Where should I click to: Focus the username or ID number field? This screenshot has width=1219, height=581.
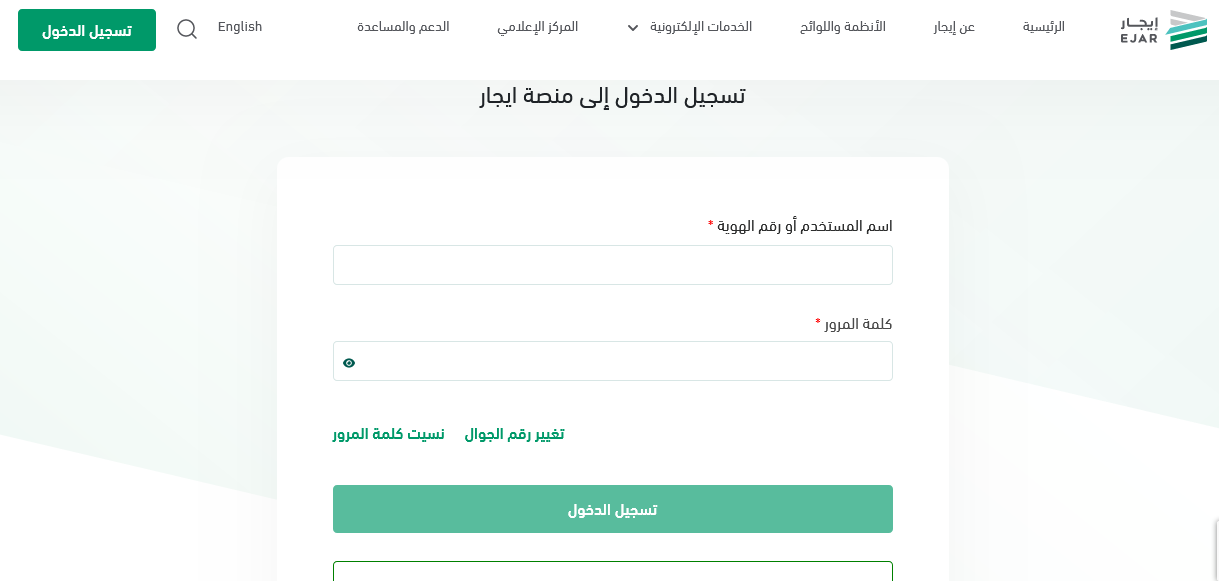click(612, 265)
